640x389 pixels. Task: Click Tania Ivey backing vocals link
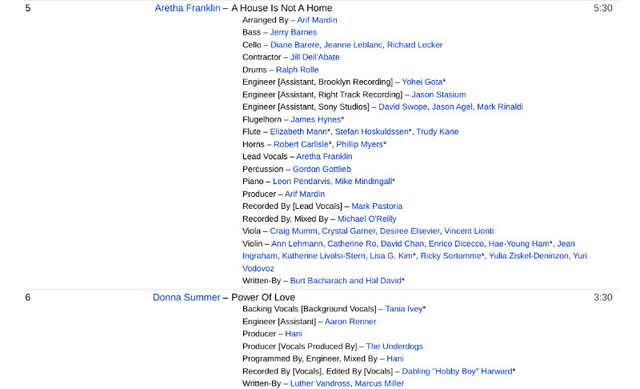tap(404, 309)
